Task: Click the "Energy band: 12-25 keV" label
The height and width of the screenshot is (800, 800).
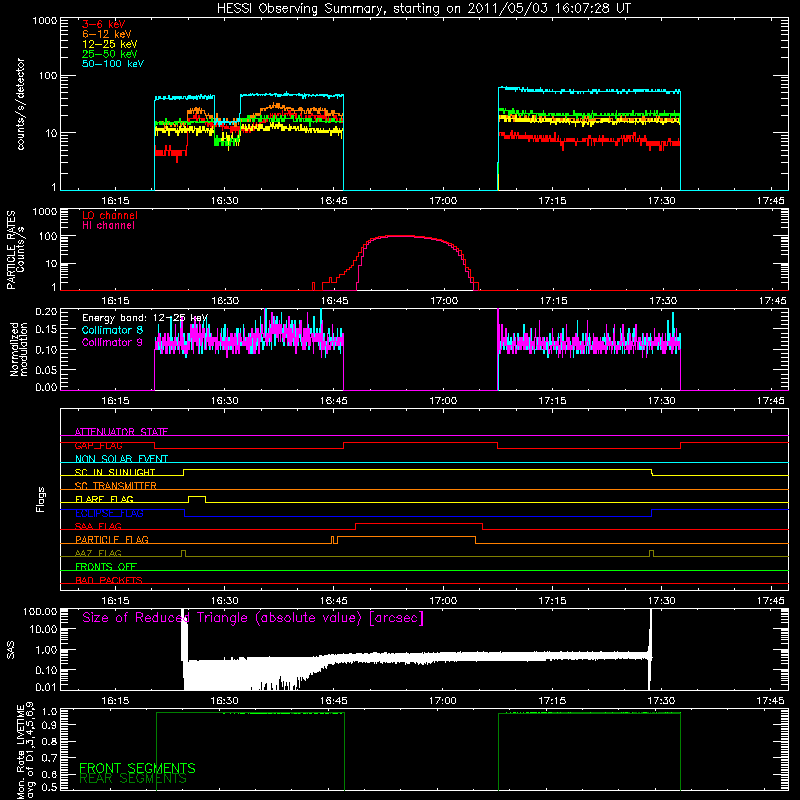Action: click(145, 318)
